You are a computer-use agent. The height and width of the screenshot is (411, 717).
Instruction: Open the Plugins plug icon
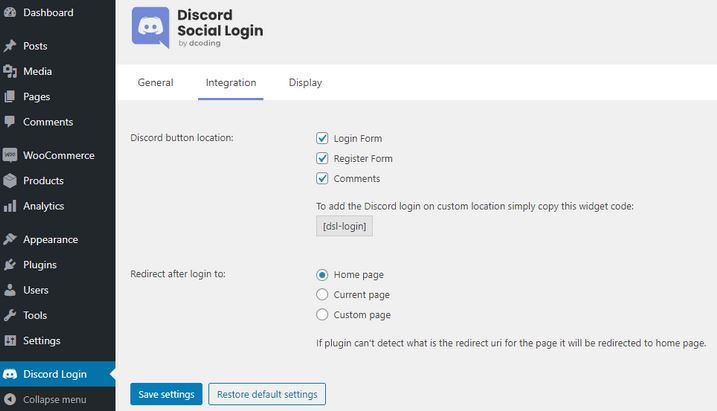[x=10, y=265]
